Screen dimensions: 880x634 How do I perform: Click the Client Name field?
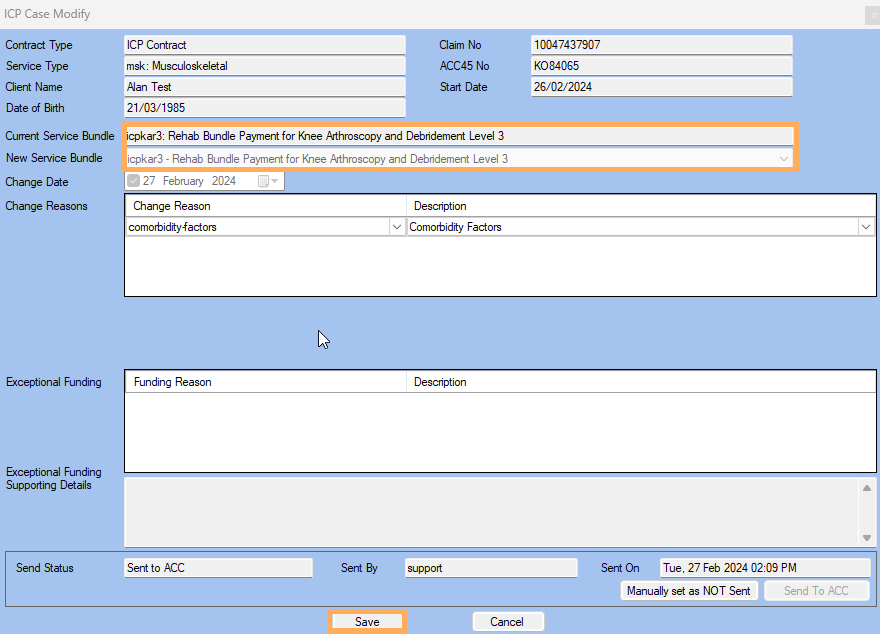(x=264, y=87)
